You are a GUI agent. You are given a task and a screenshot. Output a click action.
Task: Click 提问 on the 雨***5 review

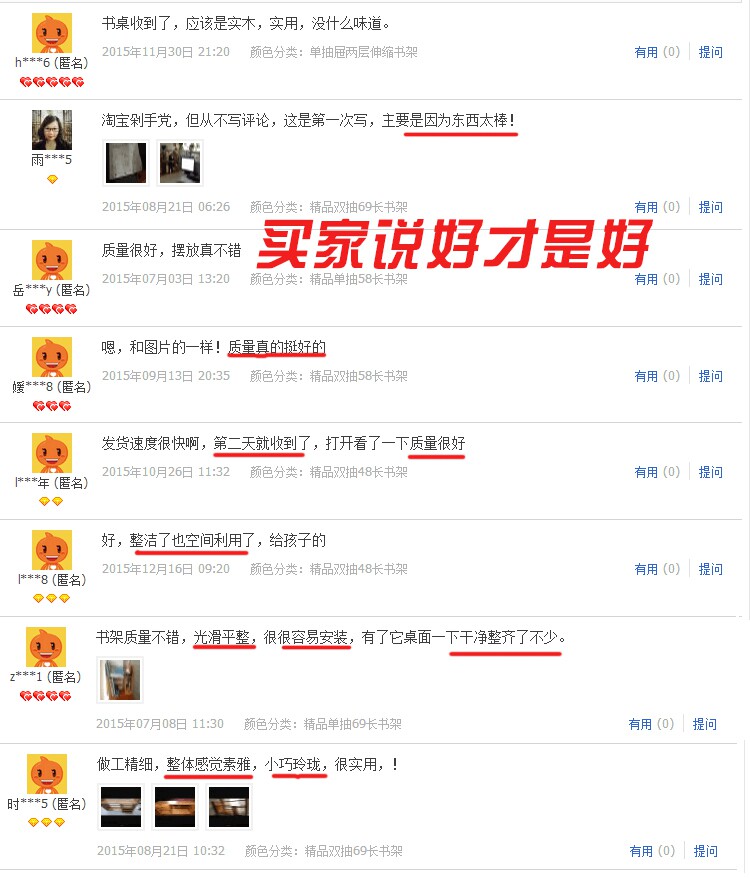point(710,207)
